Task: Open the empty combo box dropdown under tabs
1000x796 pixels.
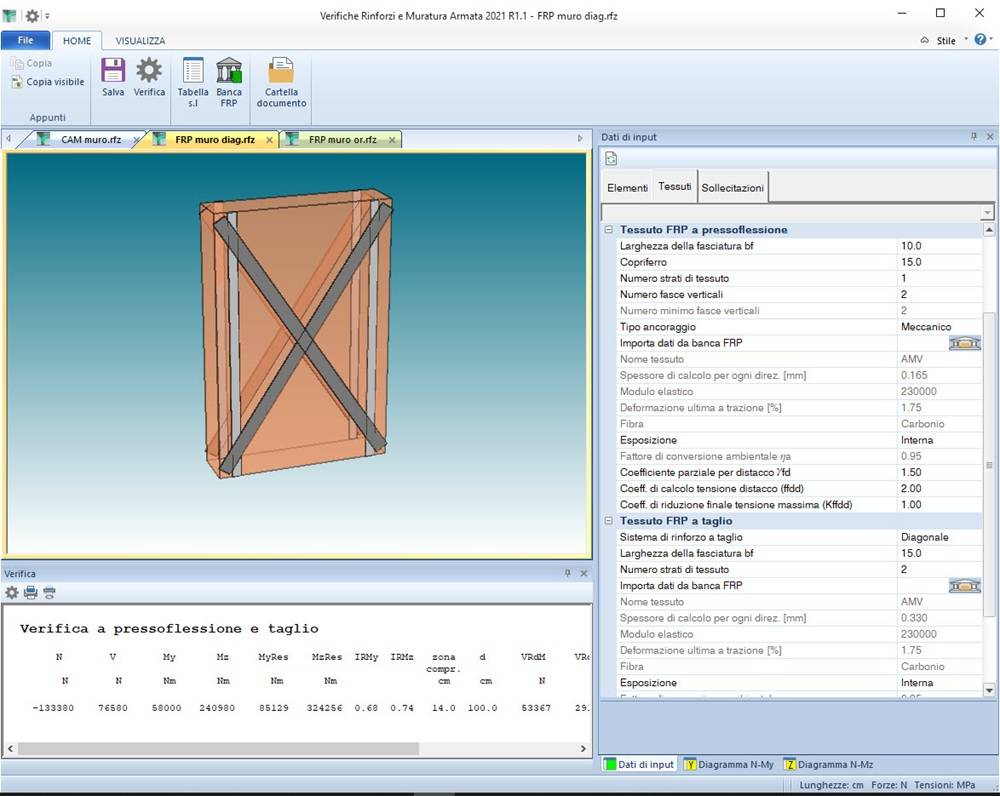Action: pyautogui.click(x=987, y=212)
